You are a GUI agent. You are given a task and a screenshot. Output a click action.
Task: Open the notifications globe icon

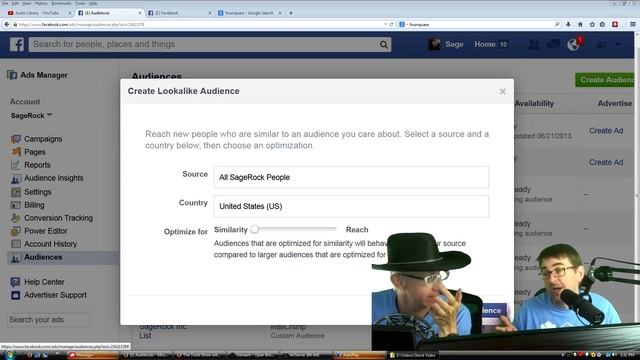(x=573, y=44)
